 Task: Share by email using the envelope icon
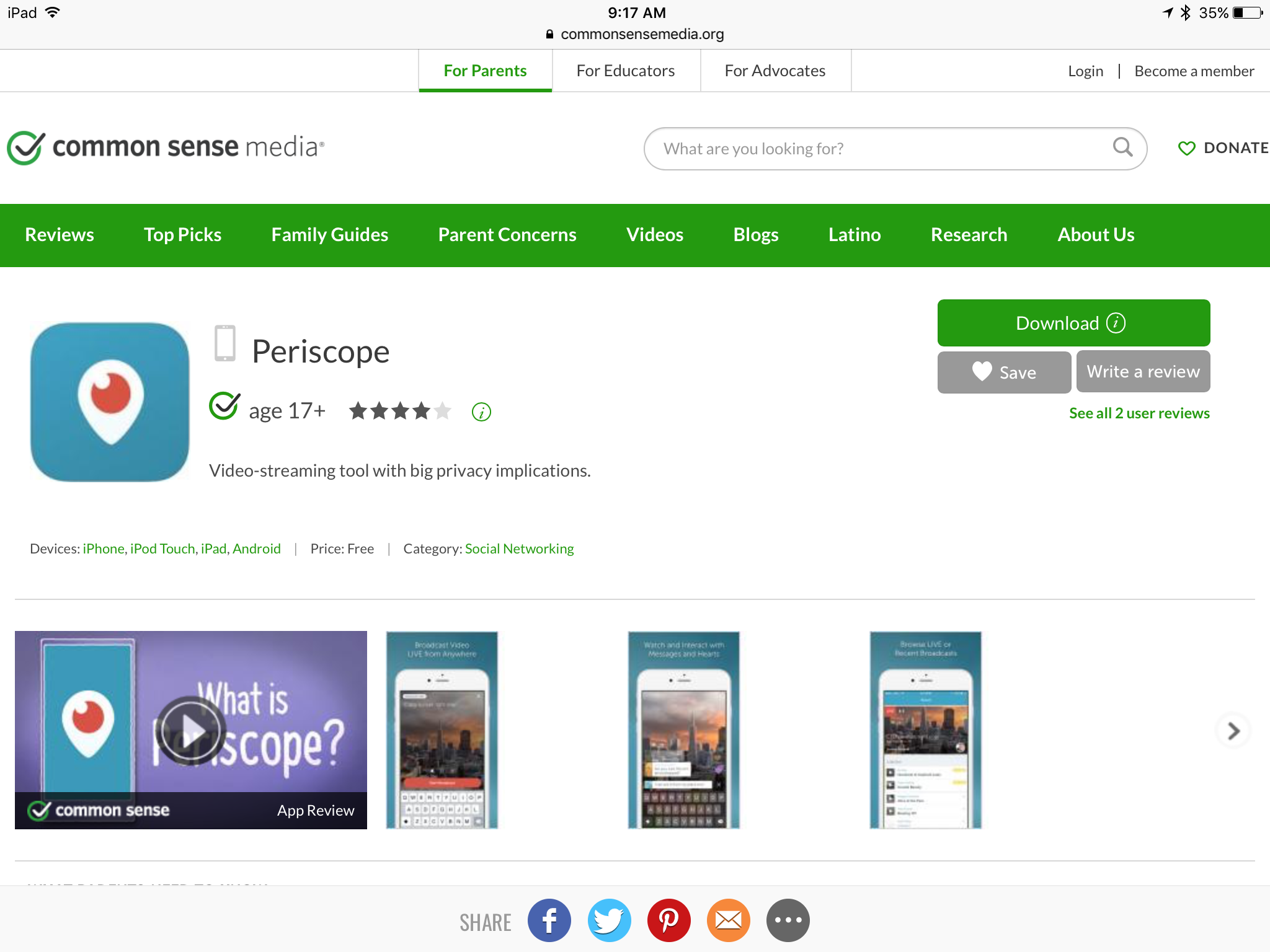728,920
